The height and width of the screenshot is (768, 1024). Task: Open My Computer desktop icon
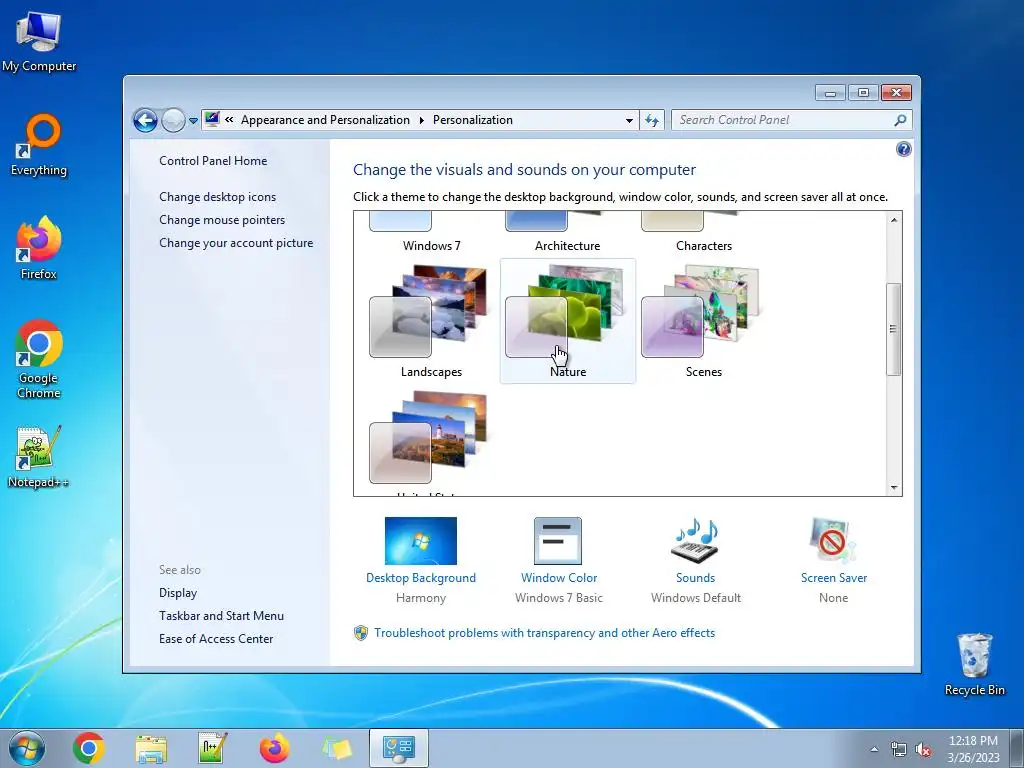pyautogui.click(x=39, y=42)
